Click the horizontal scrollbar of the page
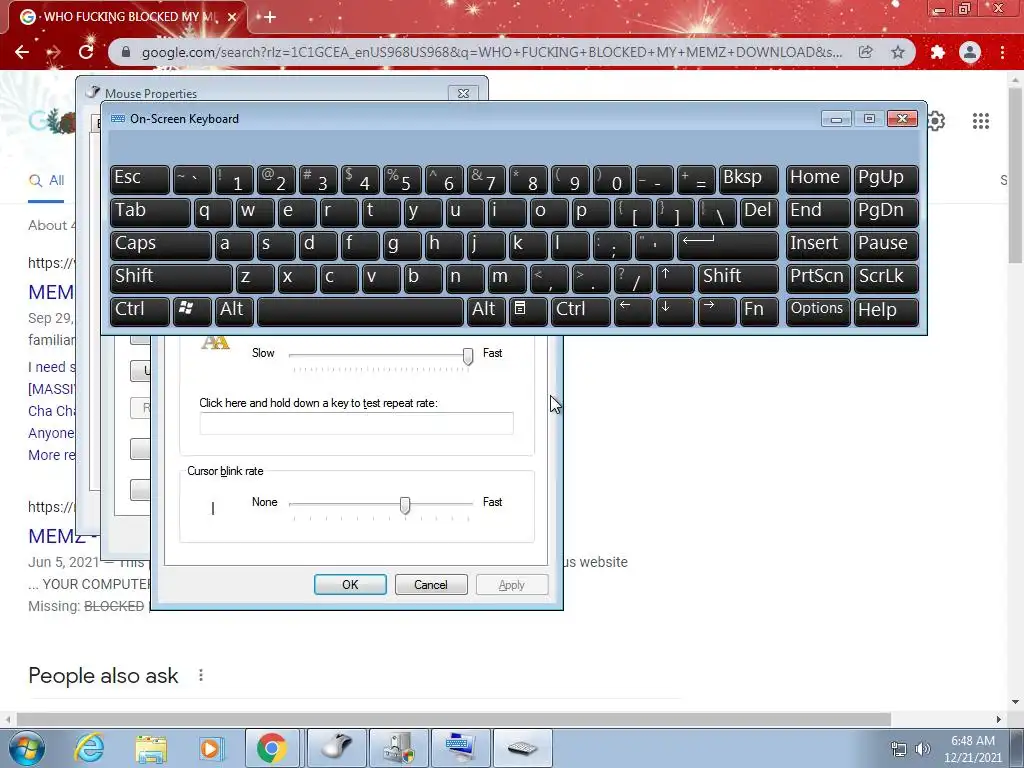 [453, 719]
